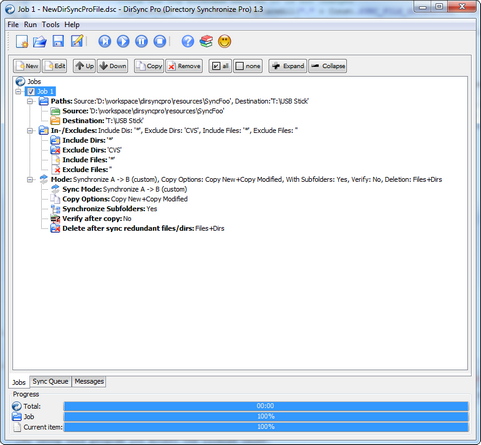This screenshot has height=445, width=481.
Task: Click the edit notepad-with-pencil toolbar icon
Action: pos(77,41)
